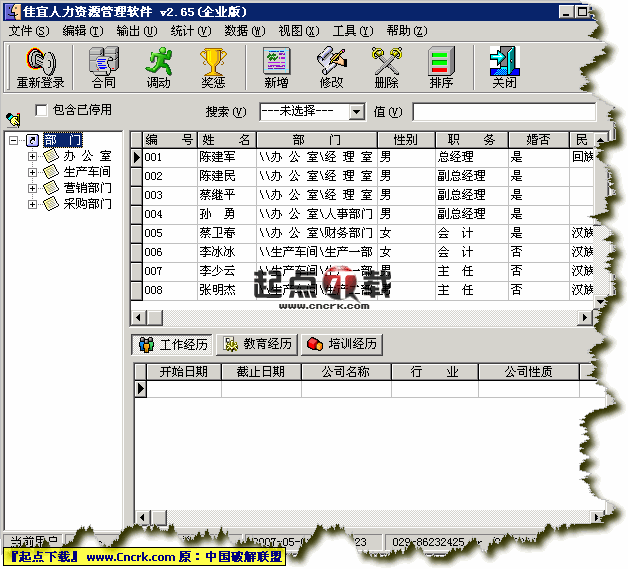628x569 pixels.
Task: Collapse the 部门 root tree node
Action: (x=14, y=140)
